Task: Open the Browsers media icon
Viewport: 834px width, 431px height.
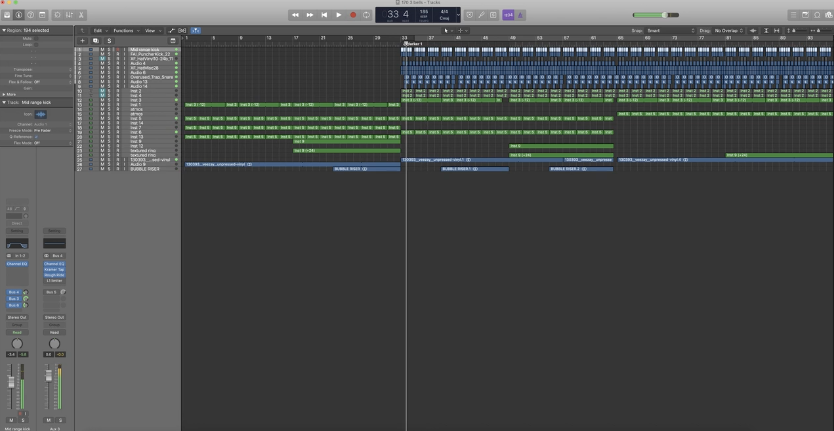Action: pos(828,15)
